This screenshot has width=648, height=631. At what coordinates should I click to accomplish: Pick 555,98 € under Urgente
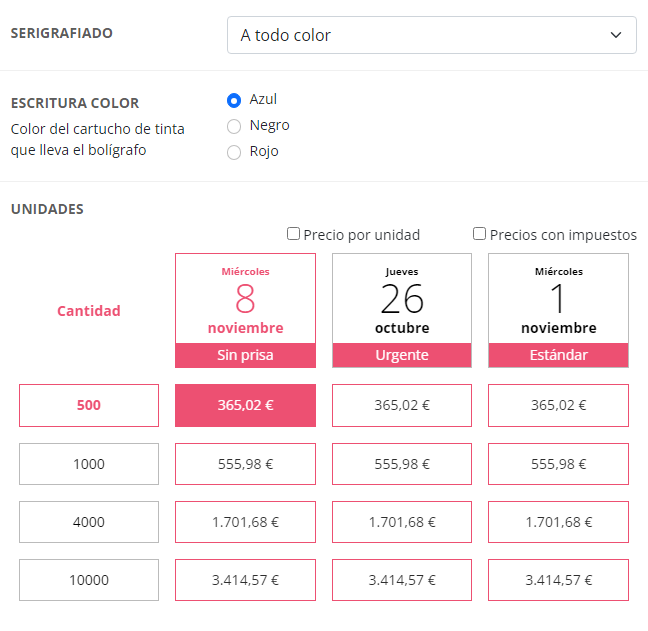[x=401, y=464]
